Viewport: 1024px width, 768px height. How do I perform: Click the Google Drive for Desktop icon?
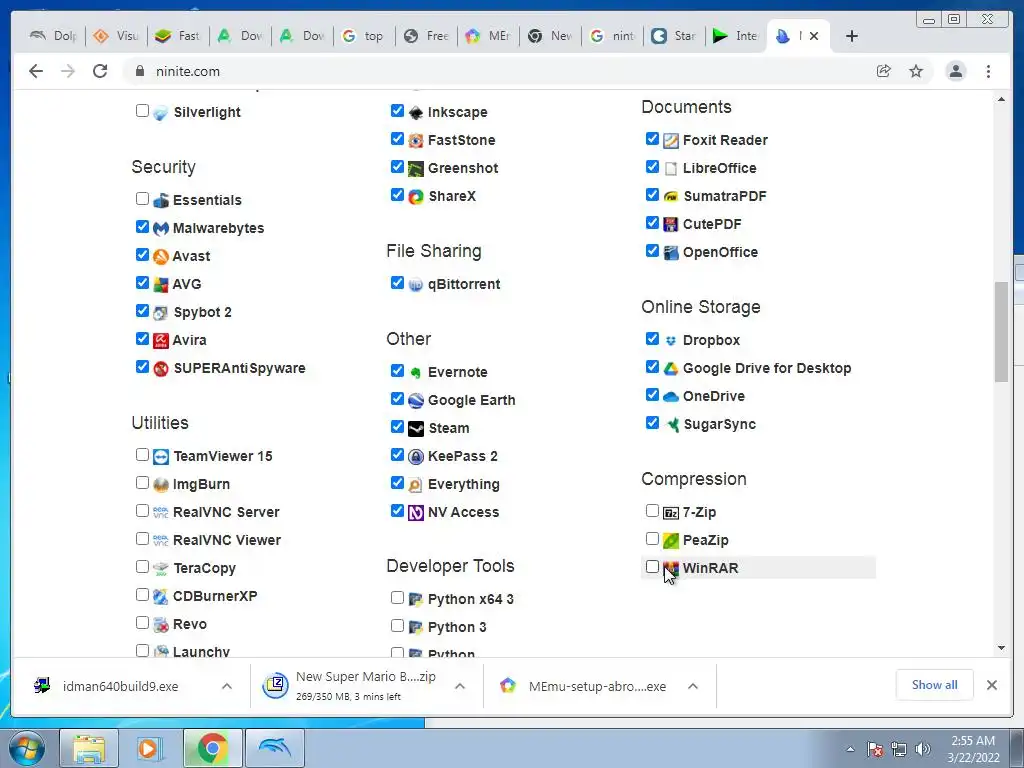pos(671,368)
